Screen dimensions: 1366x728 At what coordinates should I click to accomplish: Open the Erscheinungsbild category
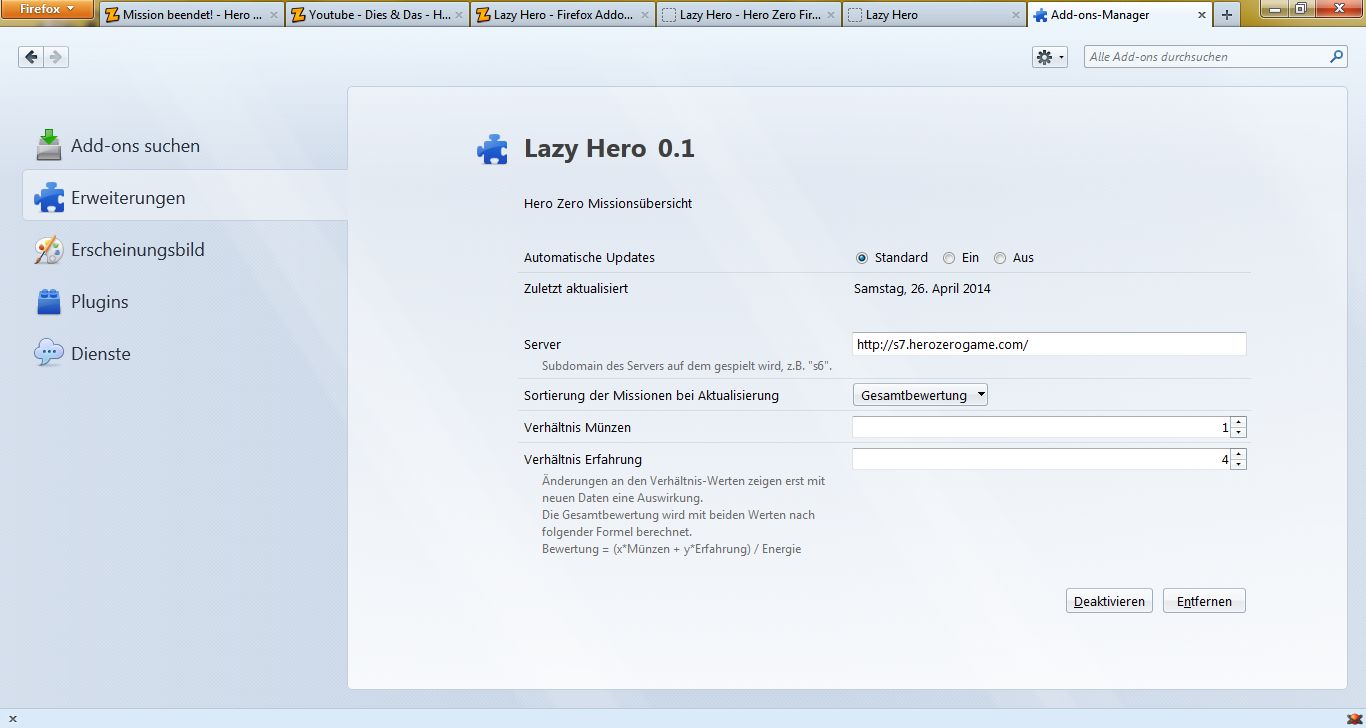click(x=185, y=249)
